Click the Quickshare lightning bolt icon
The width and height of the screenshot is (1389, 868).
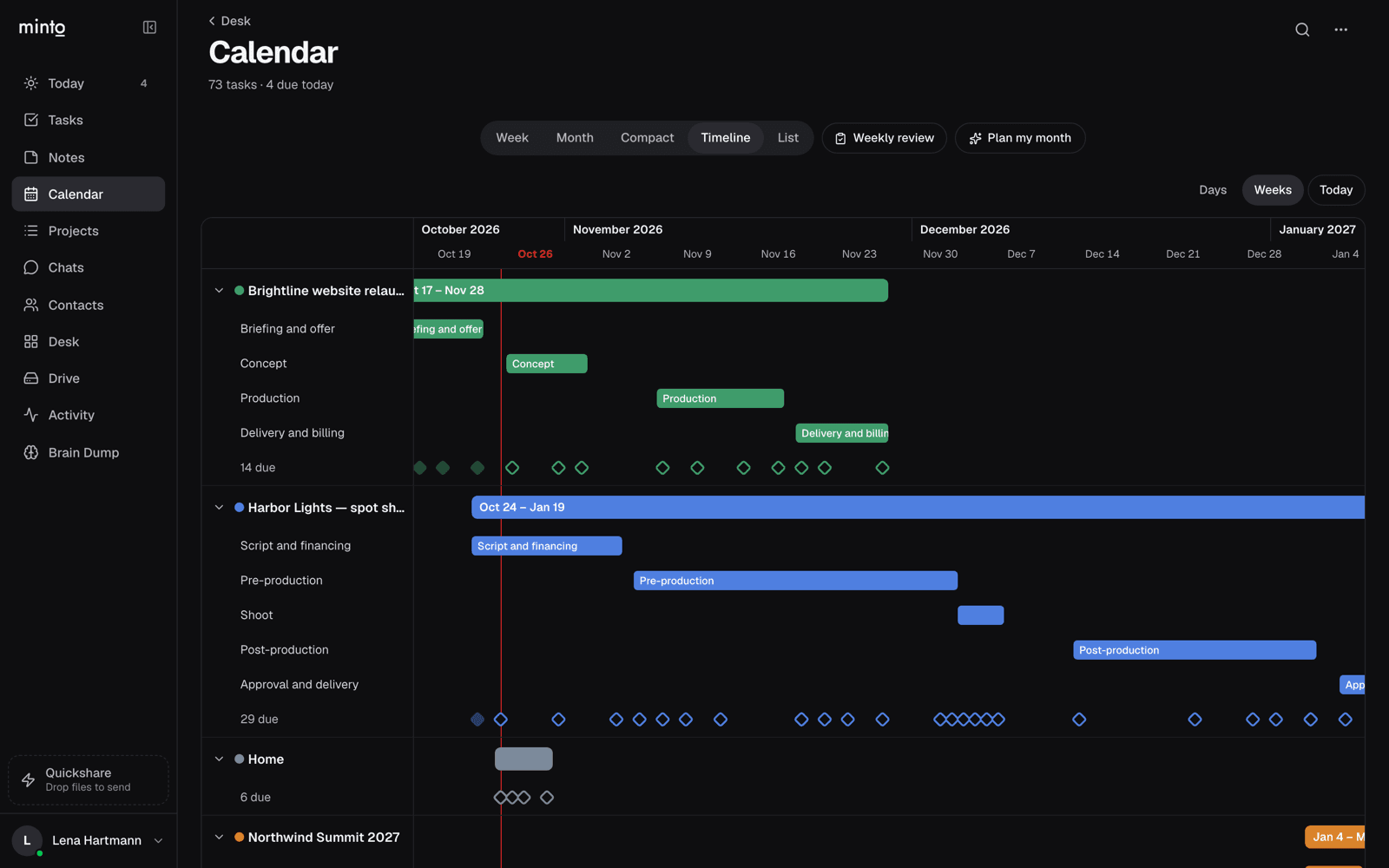(x=29, y=779)
